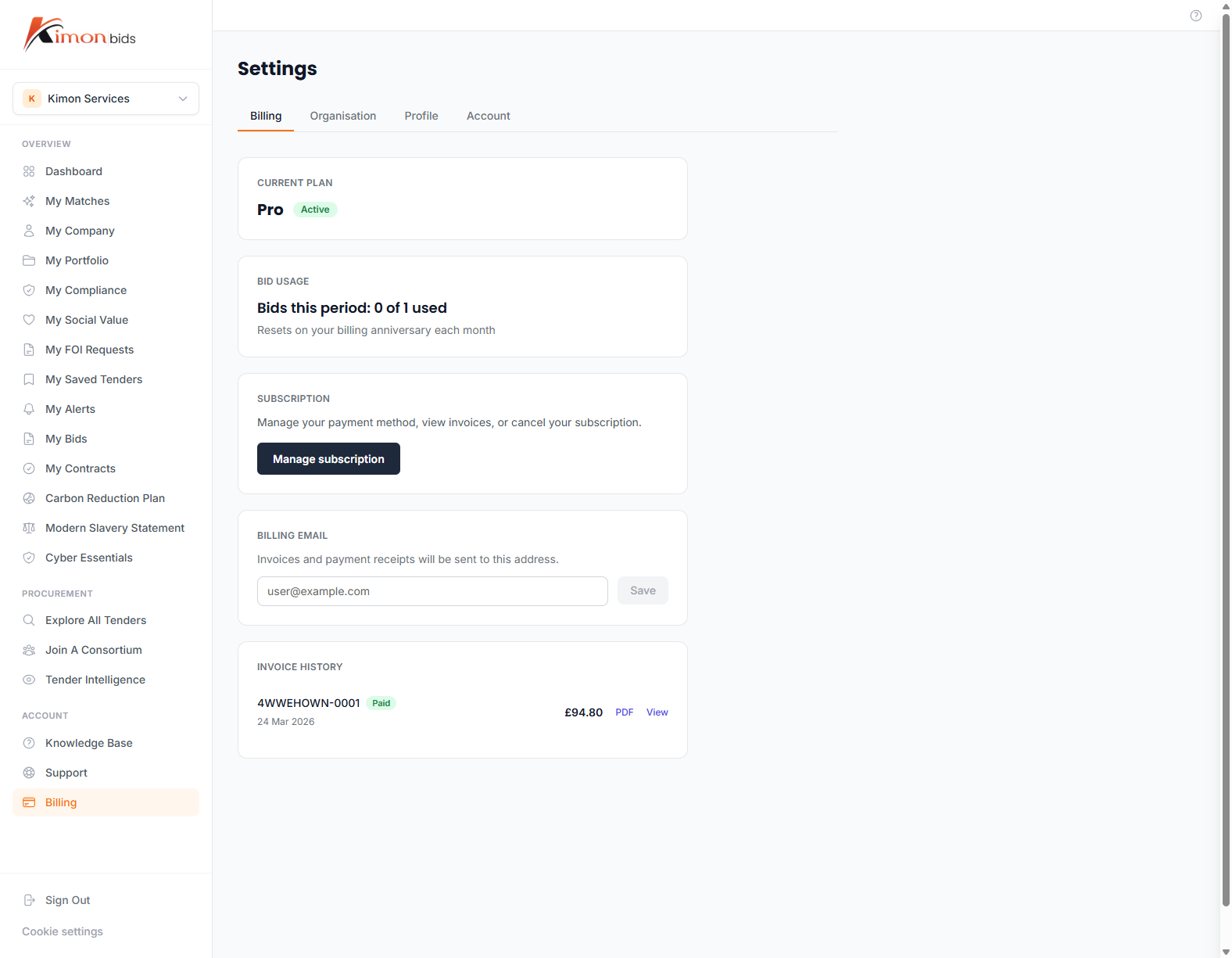Click the Knowledge Base question icon
1232x958 pixels.
click(29, 743)
